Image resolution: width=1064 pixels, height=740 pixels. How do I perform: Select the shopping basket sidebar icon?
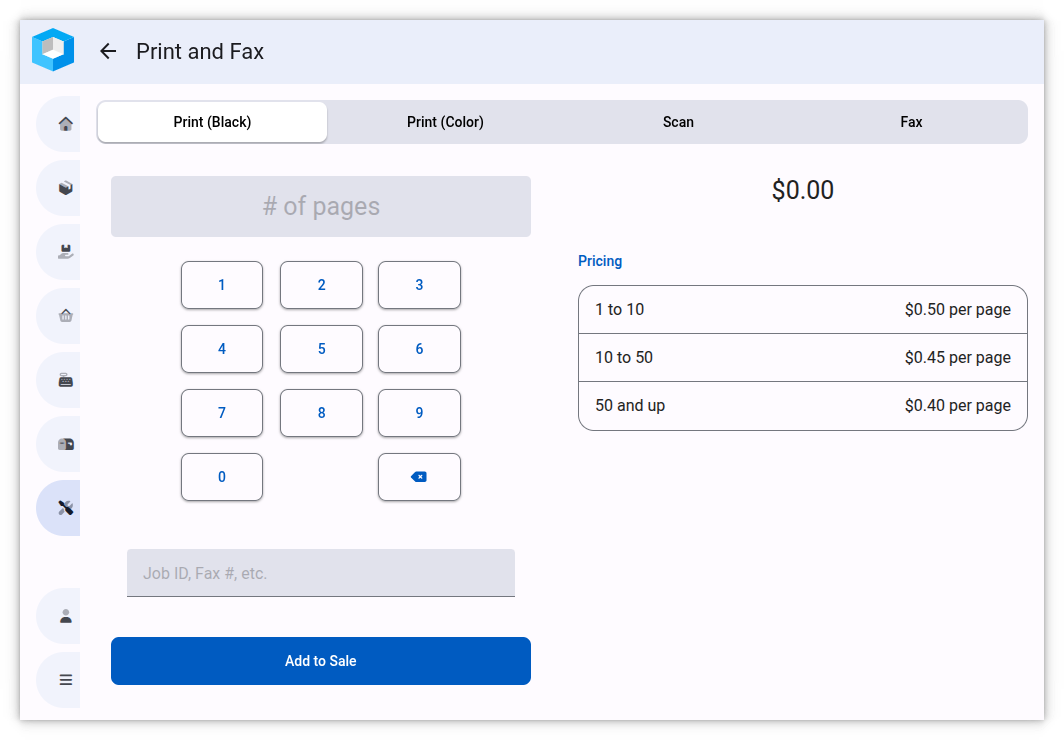pyautogui.click(x=66, y=316)
